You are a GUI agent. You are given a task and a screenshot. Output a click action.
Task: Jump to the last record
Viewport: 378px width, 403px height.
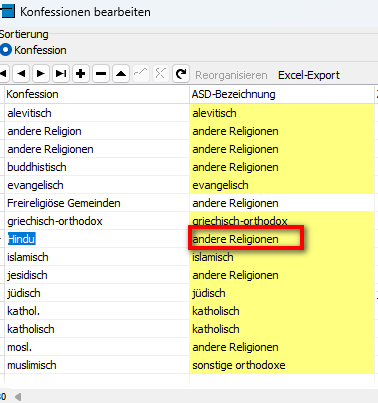[x=61, y=74]
